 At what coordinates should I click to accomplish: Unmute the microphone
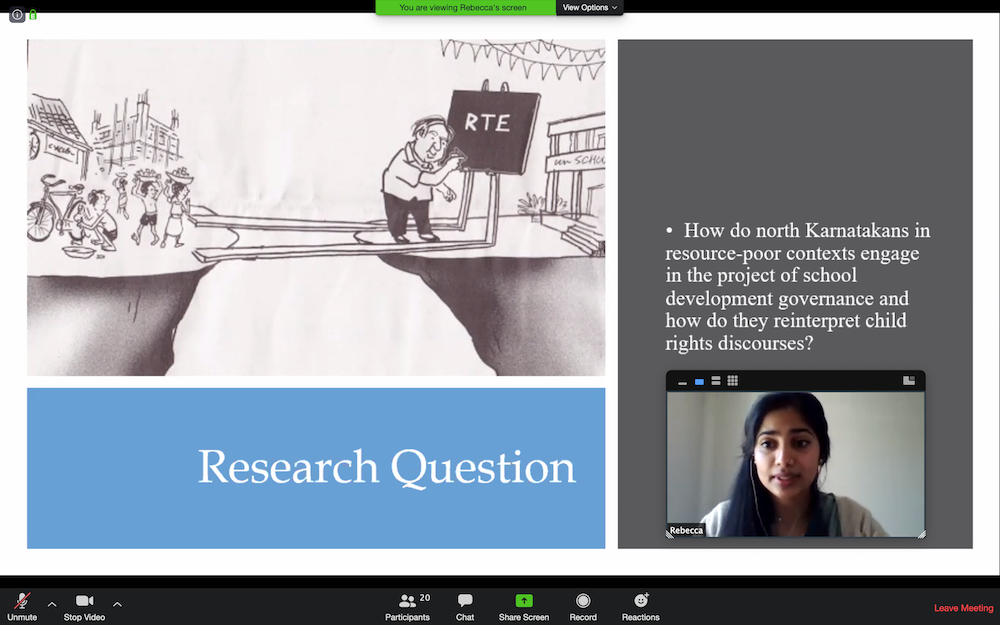tap(22, 607)
